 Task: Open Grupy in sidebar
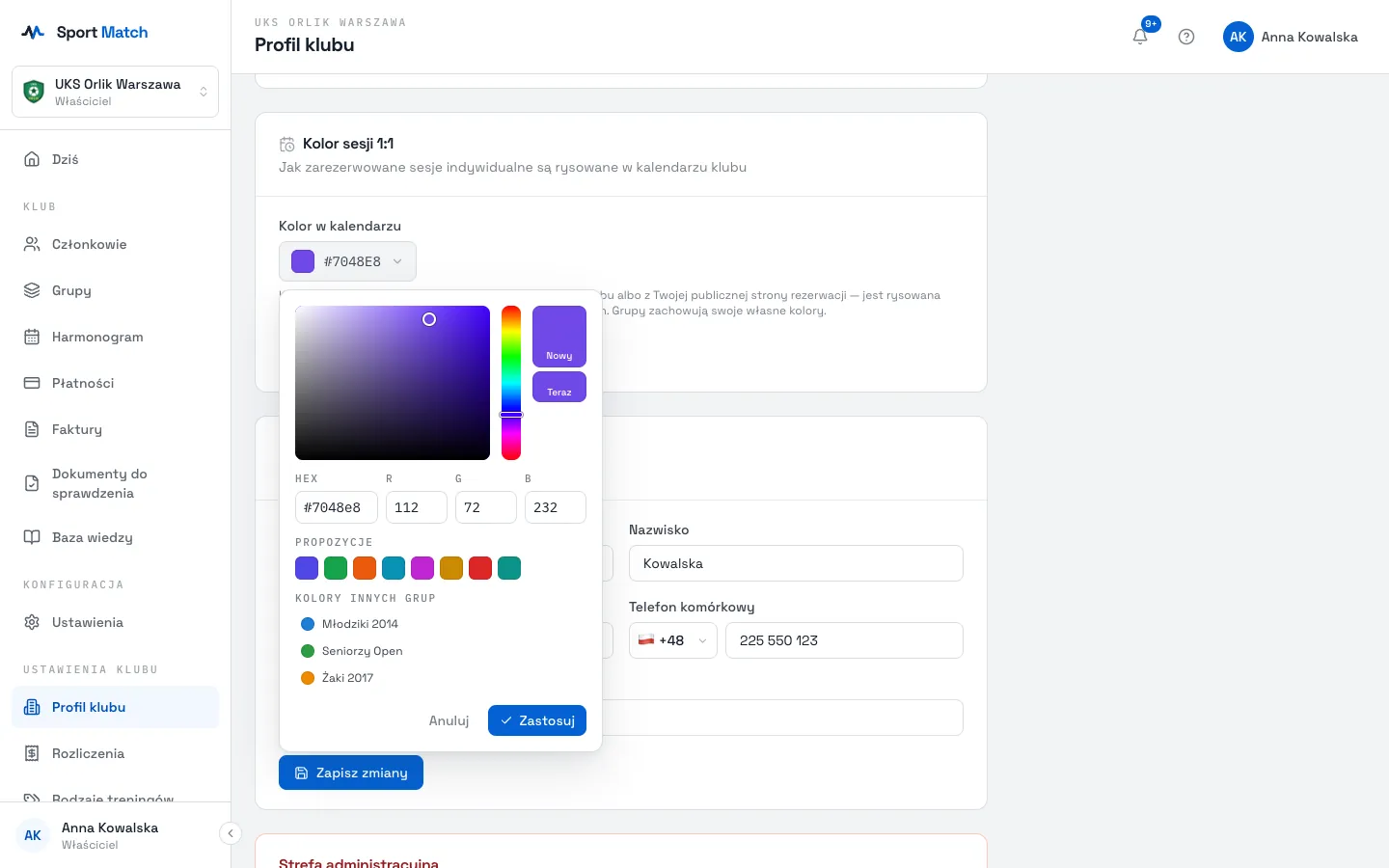click(116, 290)
